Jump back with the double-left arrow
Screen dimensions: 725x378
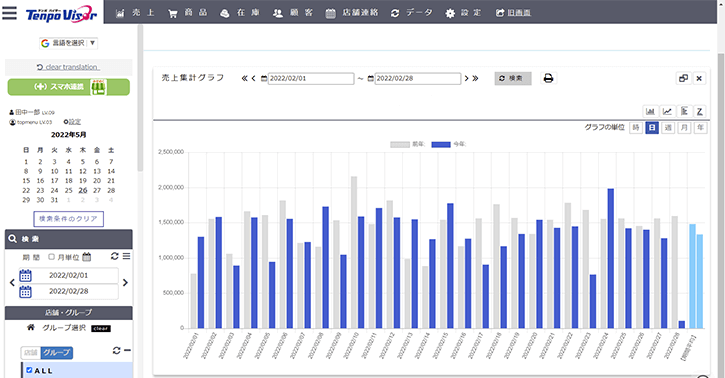[x=245, y=78]
